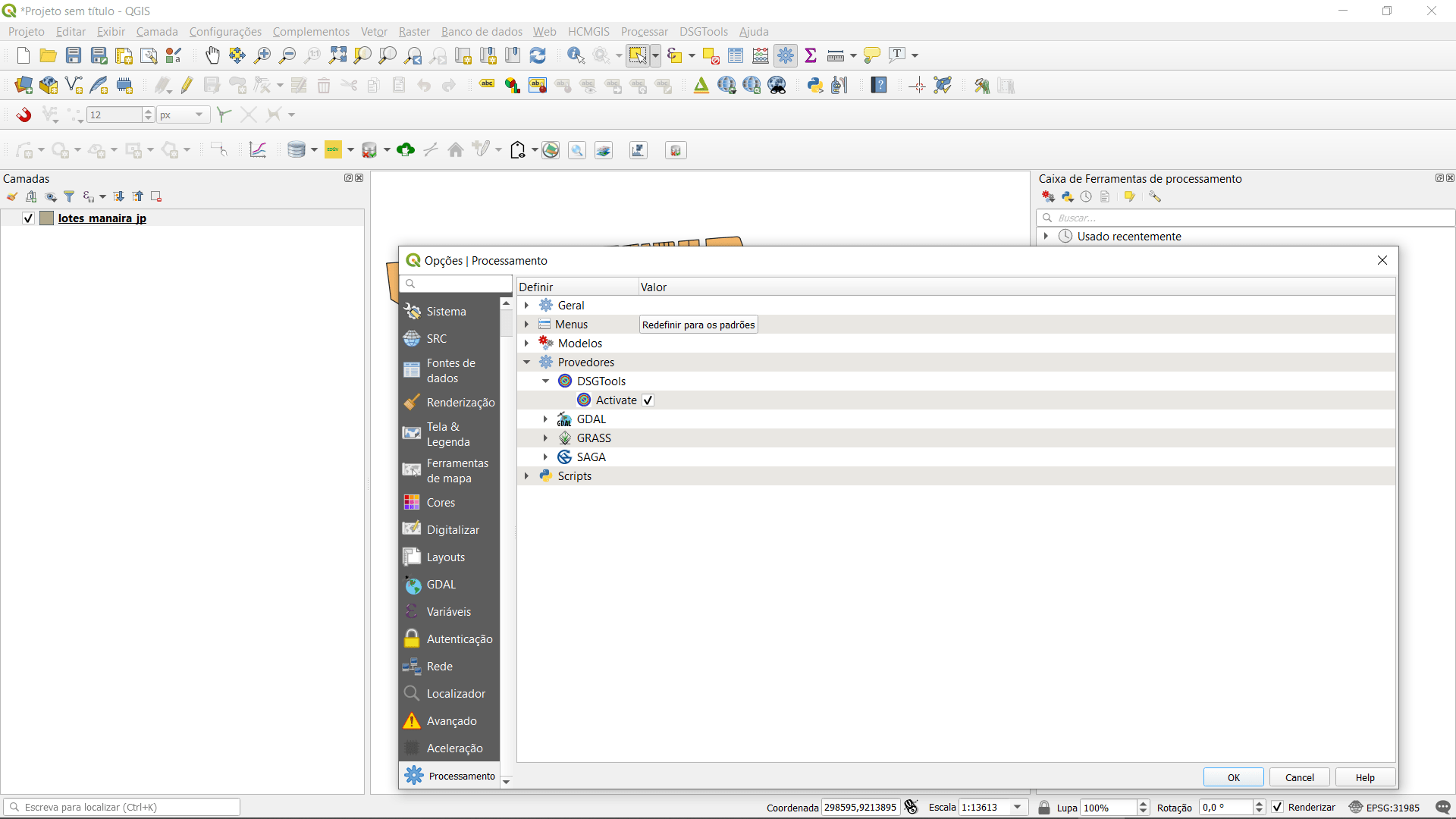This screenshot has height=819, width=1456.
Task: Click Redefinir para os padrões button
Action: tap(698, 325)
